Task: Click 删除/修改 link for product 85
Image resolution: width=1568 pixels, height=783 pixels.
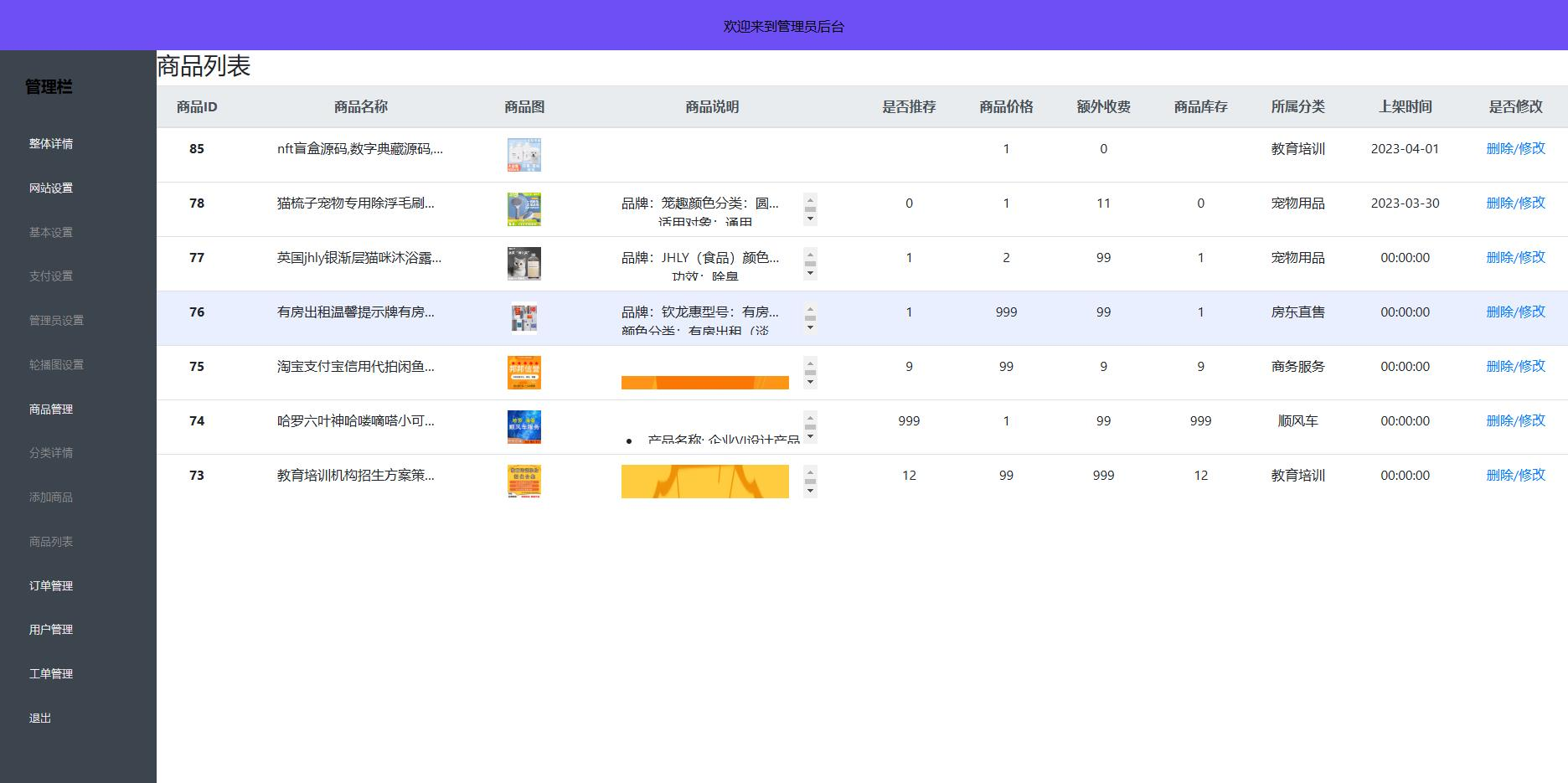Action: (1515, 148)
